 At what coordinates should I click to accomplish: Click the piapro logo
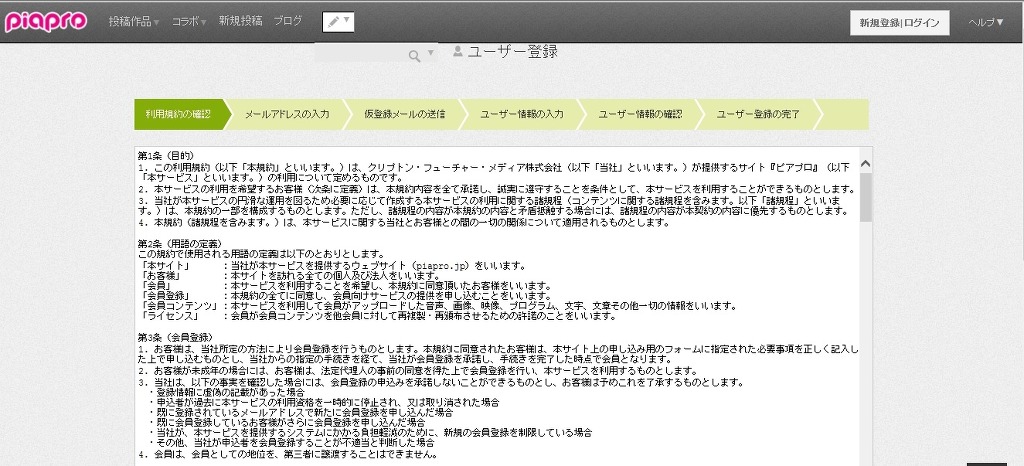[46, 21]
